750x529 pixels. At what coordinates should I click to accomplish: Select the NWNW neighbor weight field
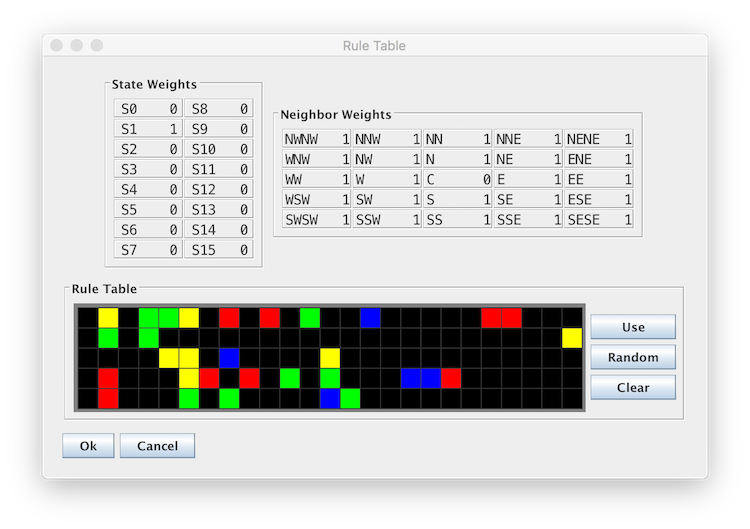tap(317, 139)
